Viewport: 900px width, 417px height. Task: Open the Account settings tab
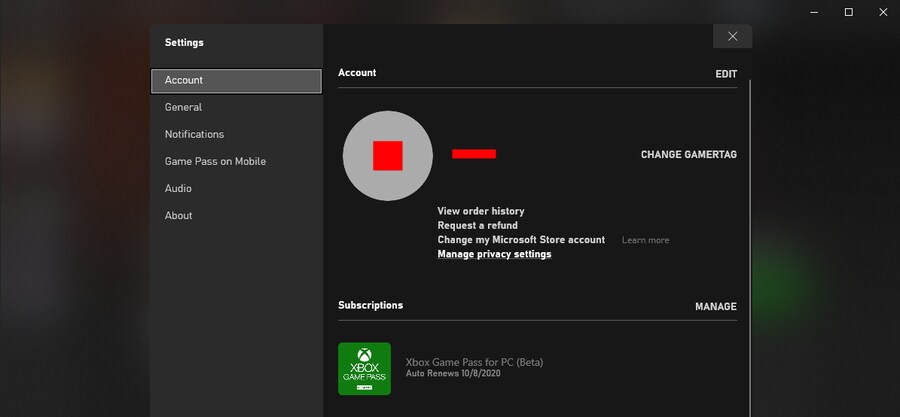(x=236, y=81)
